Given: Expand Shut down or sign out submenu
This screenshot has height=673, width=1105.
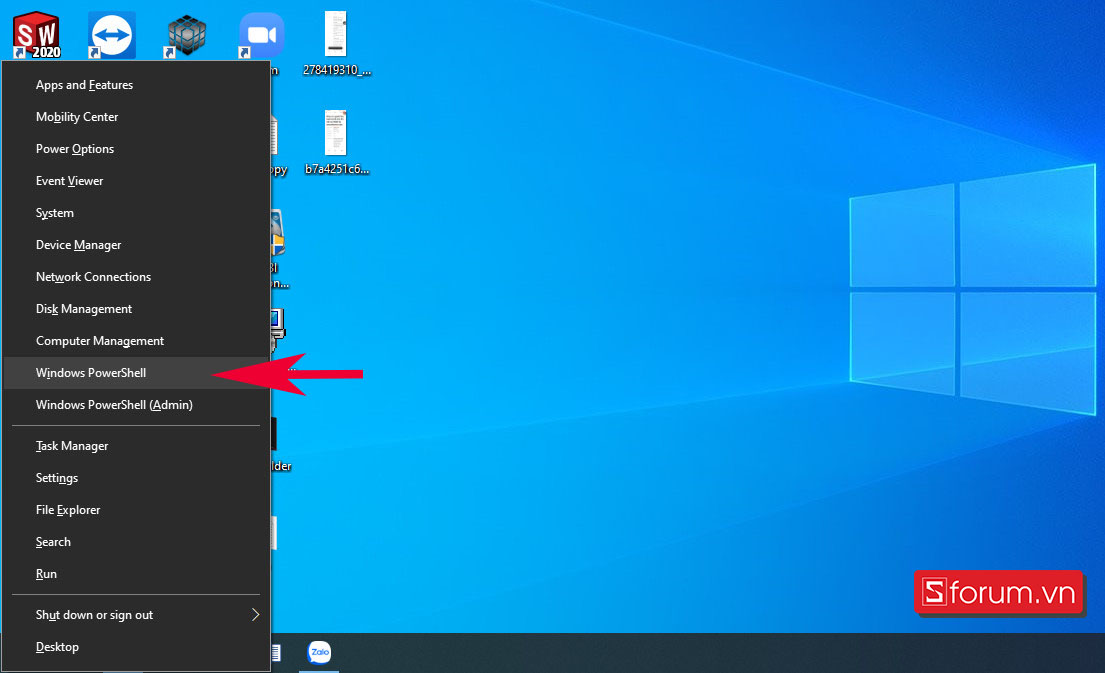Looking at the screenshot, I should coord(137,615).
